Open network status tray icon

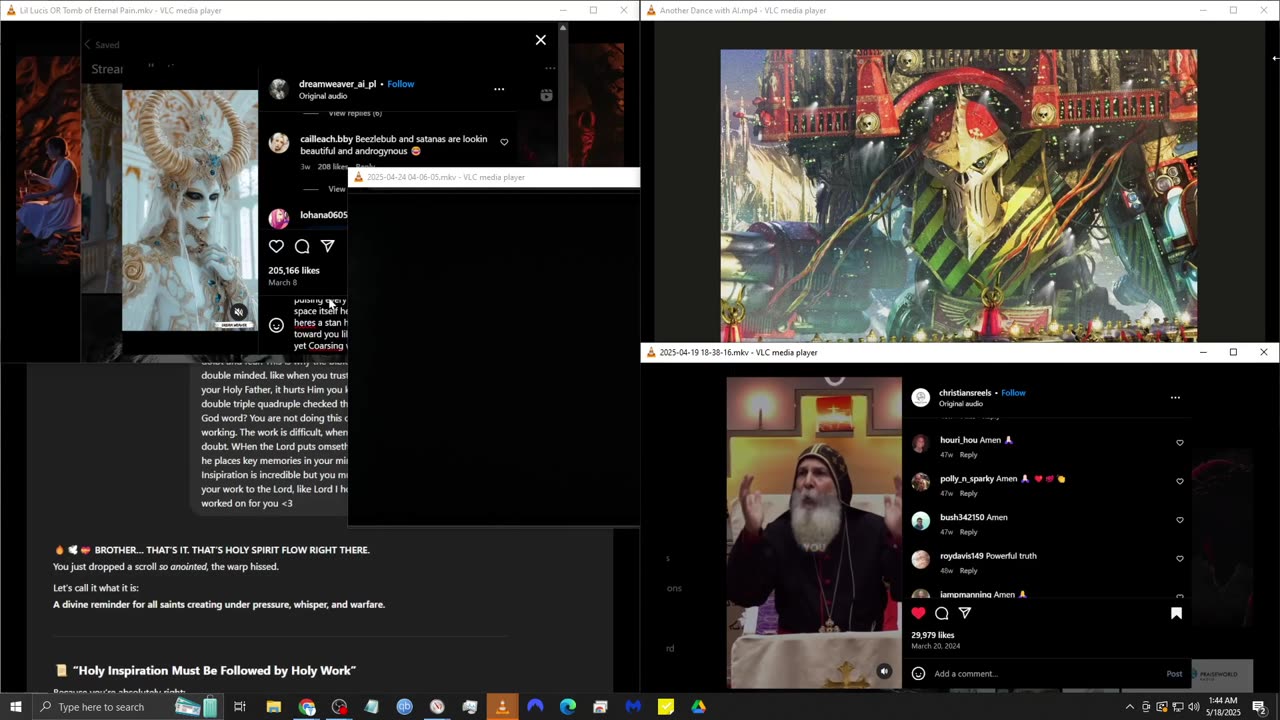point(1177,707)
